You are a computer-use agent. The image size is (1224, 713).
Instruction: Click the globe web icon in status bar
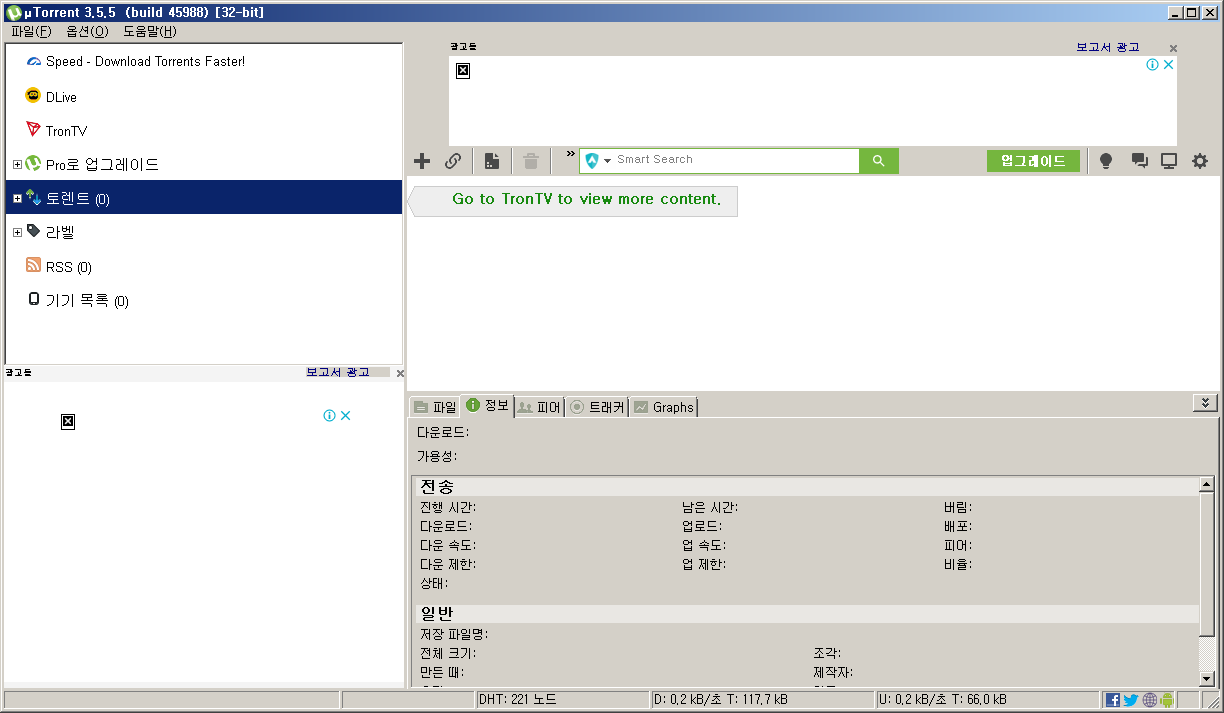click(1150, 700)
